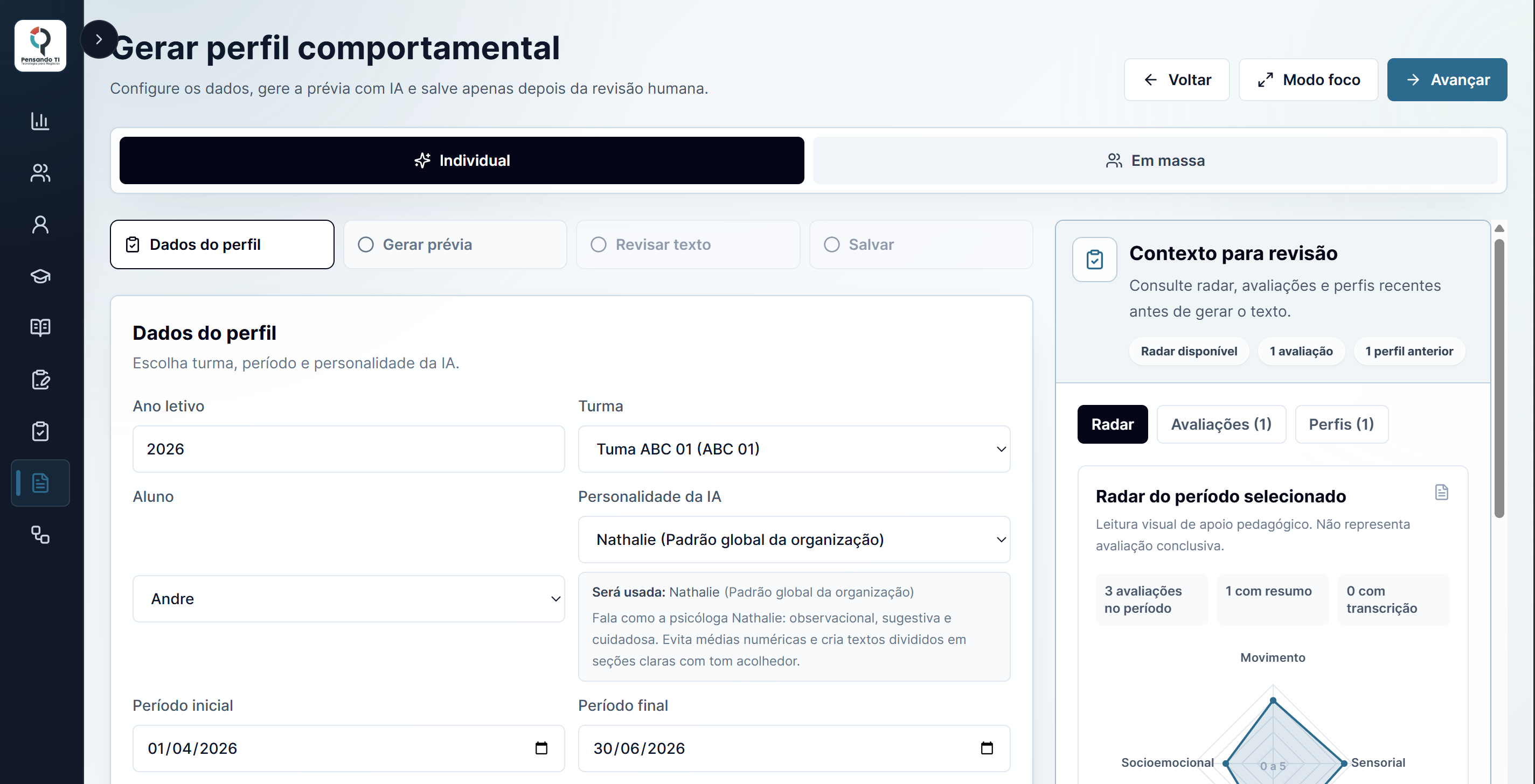
Task: Click the 0 com transcrição stat
Action: click(x=1394, y=599)
